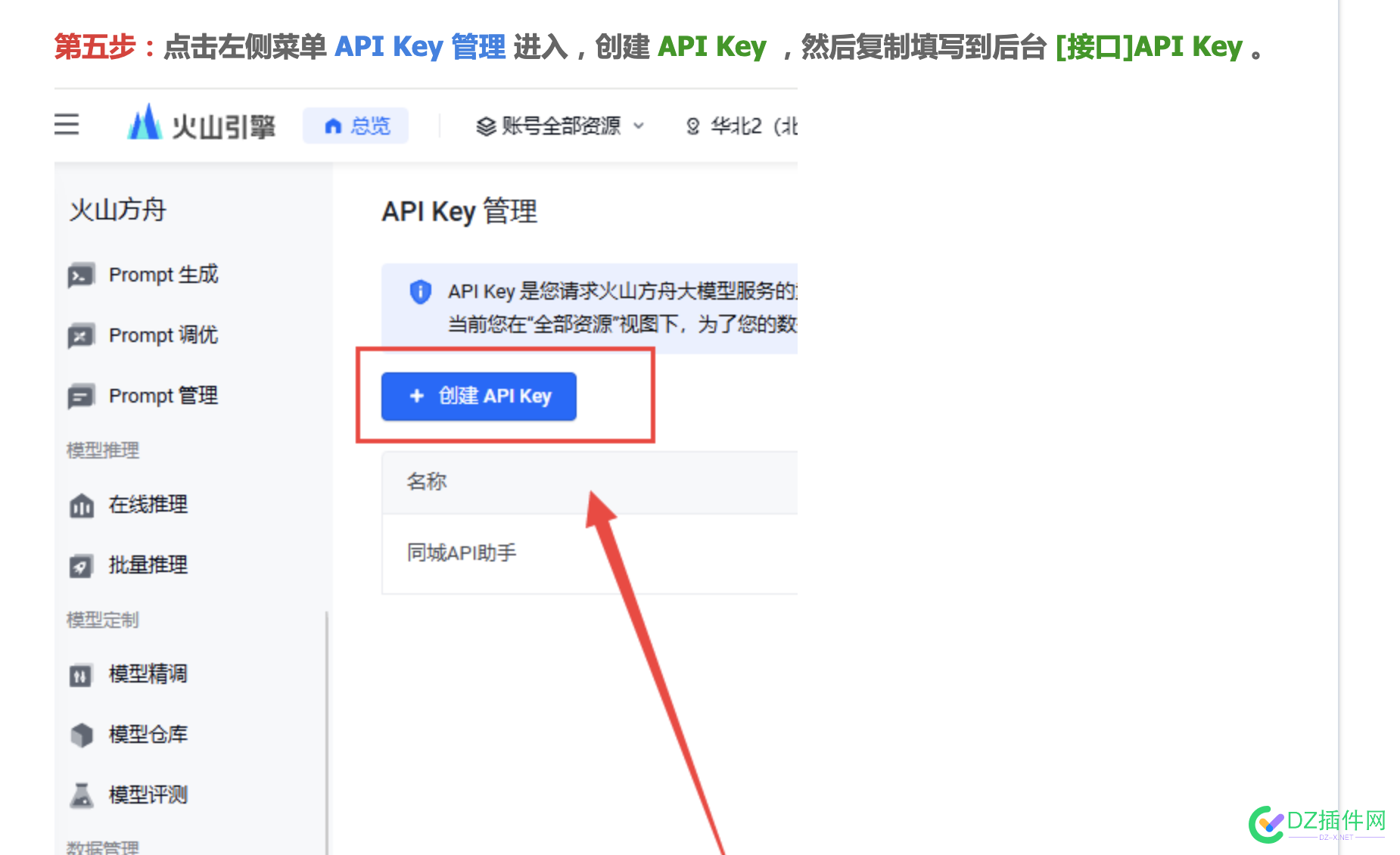Expand the 账号全部资源 dropdown
The image size is (1400, 855).
[x=560, y=126]
